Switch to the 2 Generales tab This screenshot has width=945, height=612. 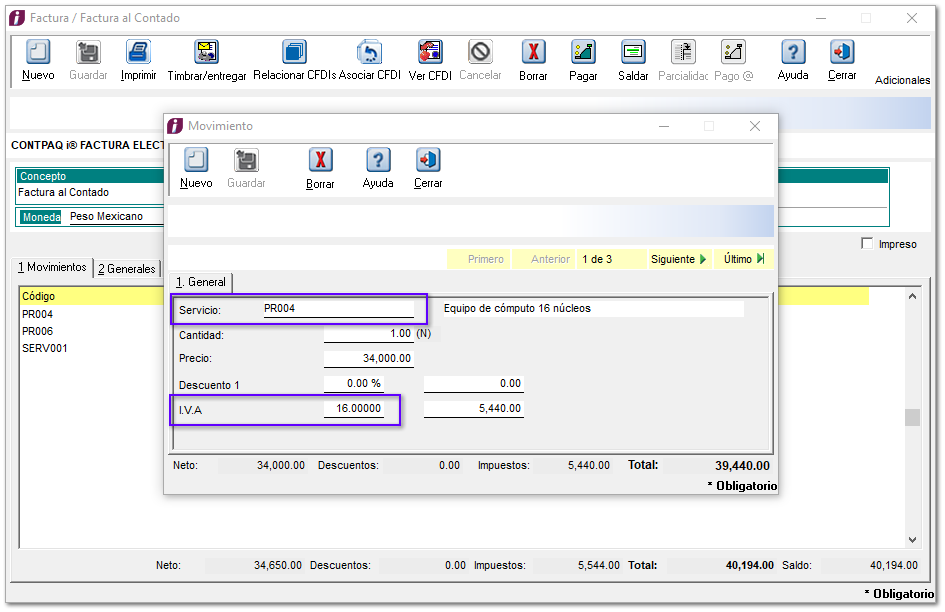pyautogui.click(x=127, y=268)
